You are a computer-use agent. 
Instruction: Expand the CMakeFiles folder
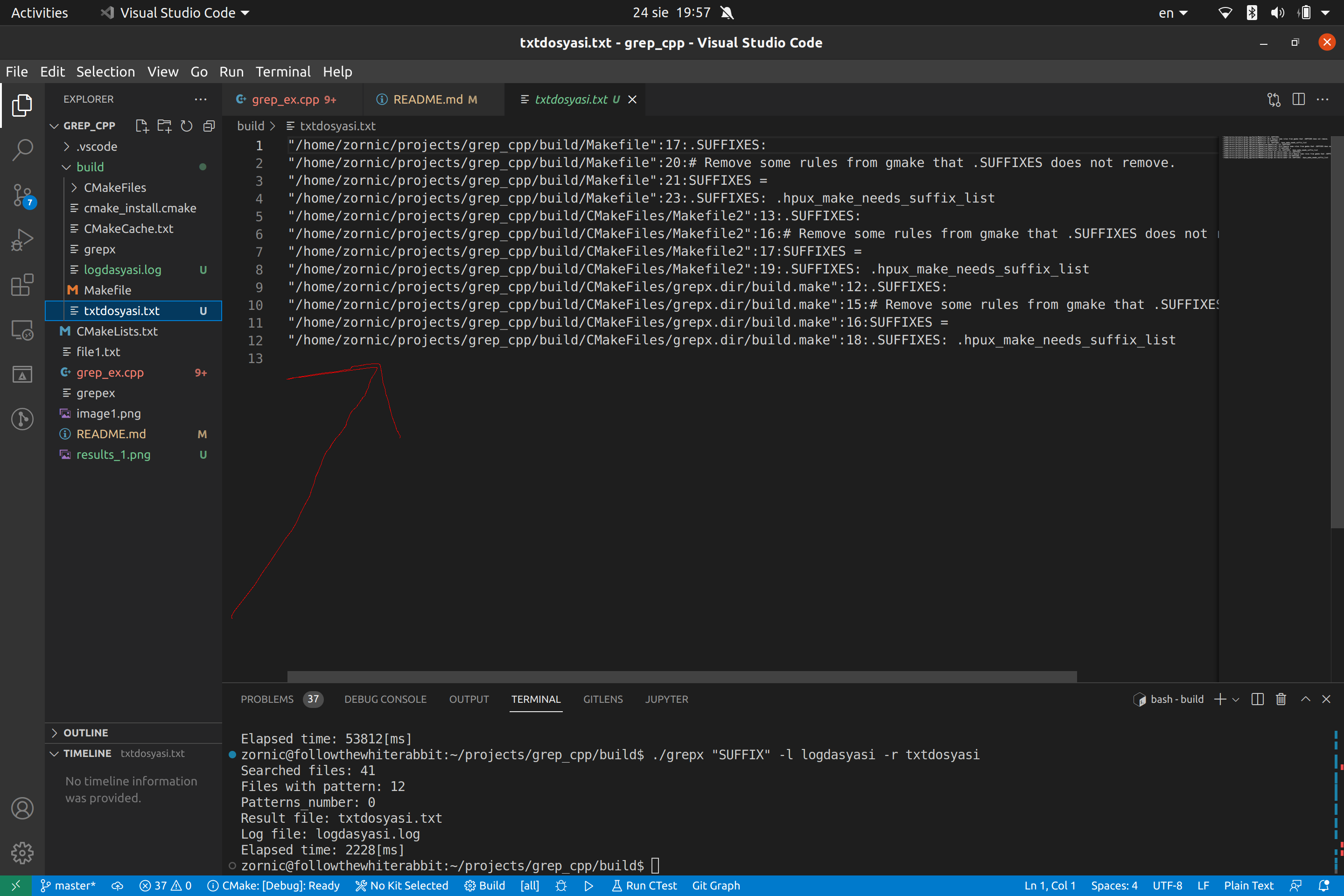(115, 188)
